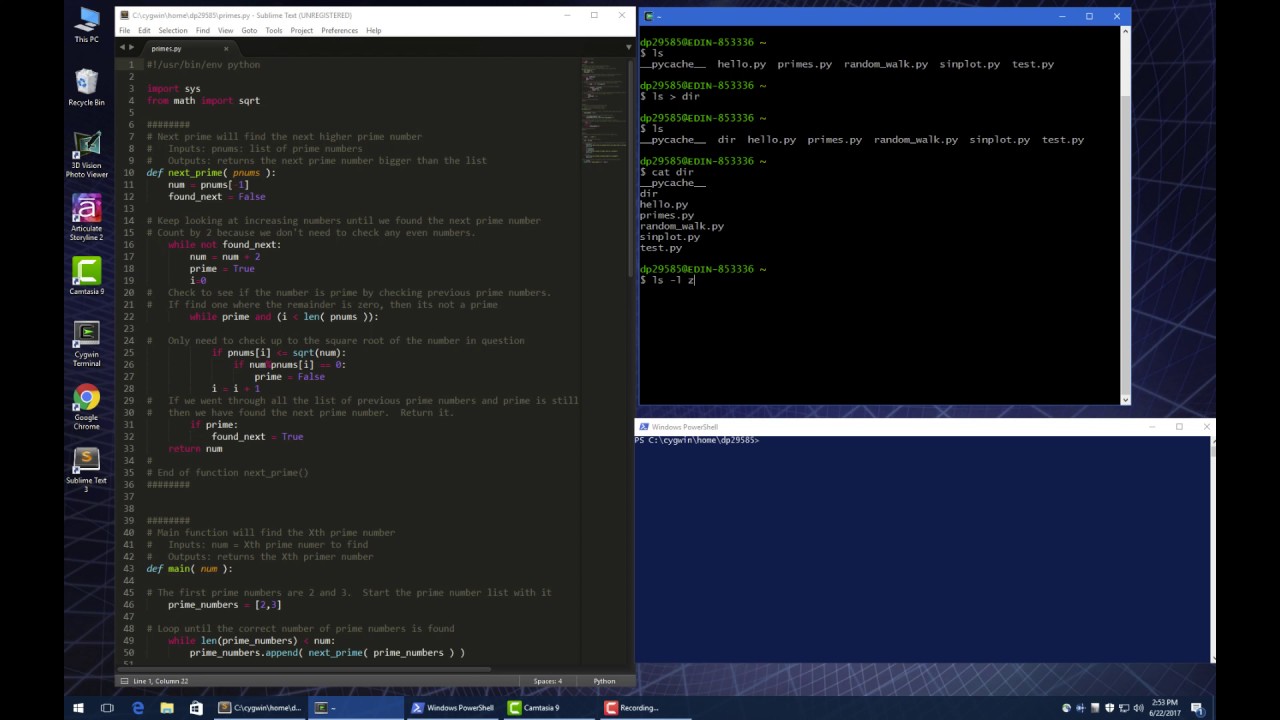The image size is (1280, 720).
Task: Open Sublime Text View menu
Action: (226, 30)
